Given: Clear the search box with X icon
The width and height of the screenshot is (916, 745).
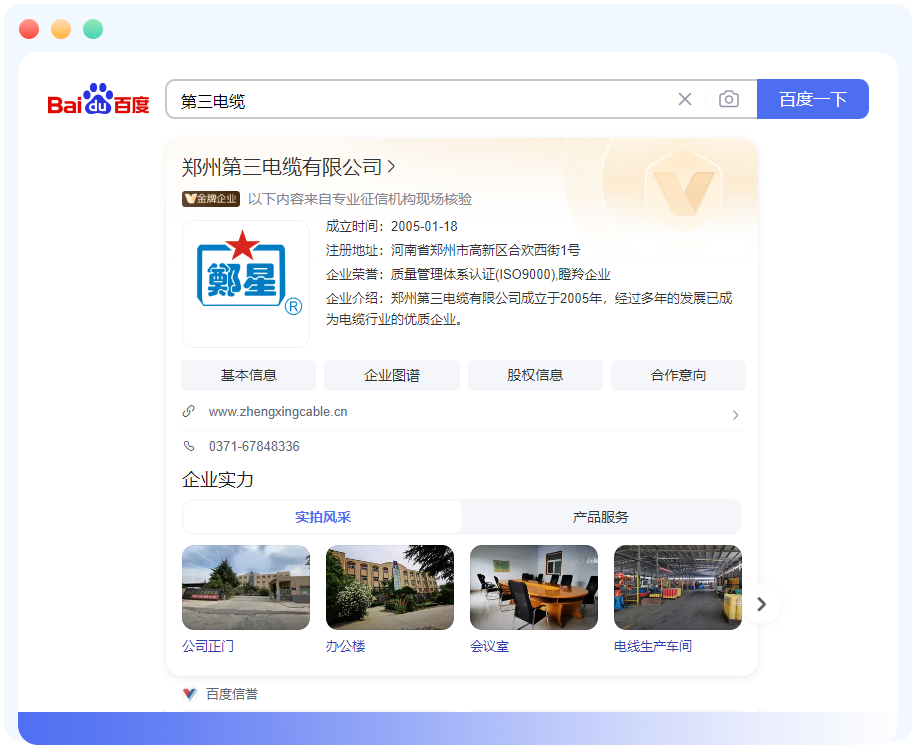Looking at the screenshot, I should pyautogui.click(x=685, y=99).
